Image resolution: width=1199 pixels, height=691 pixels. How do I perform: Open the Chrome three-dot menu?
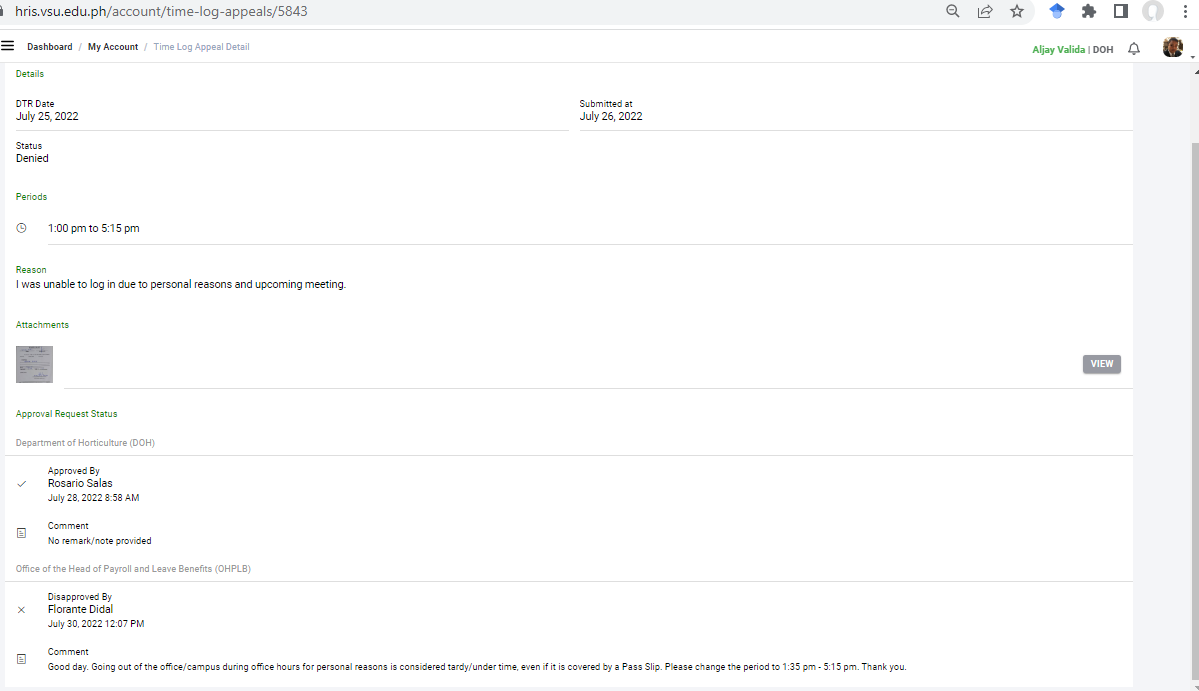click(1185, 11)
